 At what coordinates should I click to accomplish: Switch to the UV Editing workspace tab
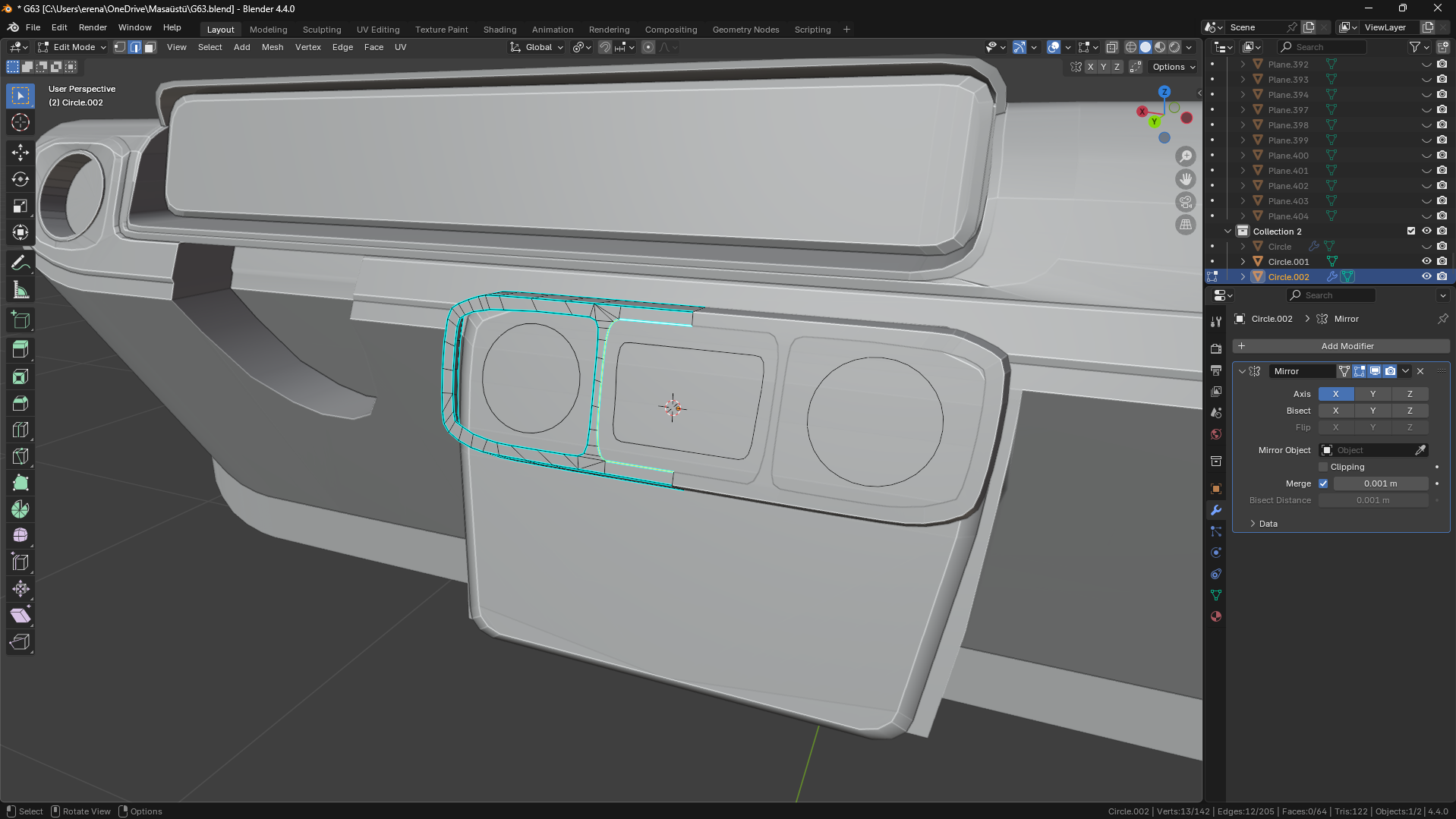(378, 30)
